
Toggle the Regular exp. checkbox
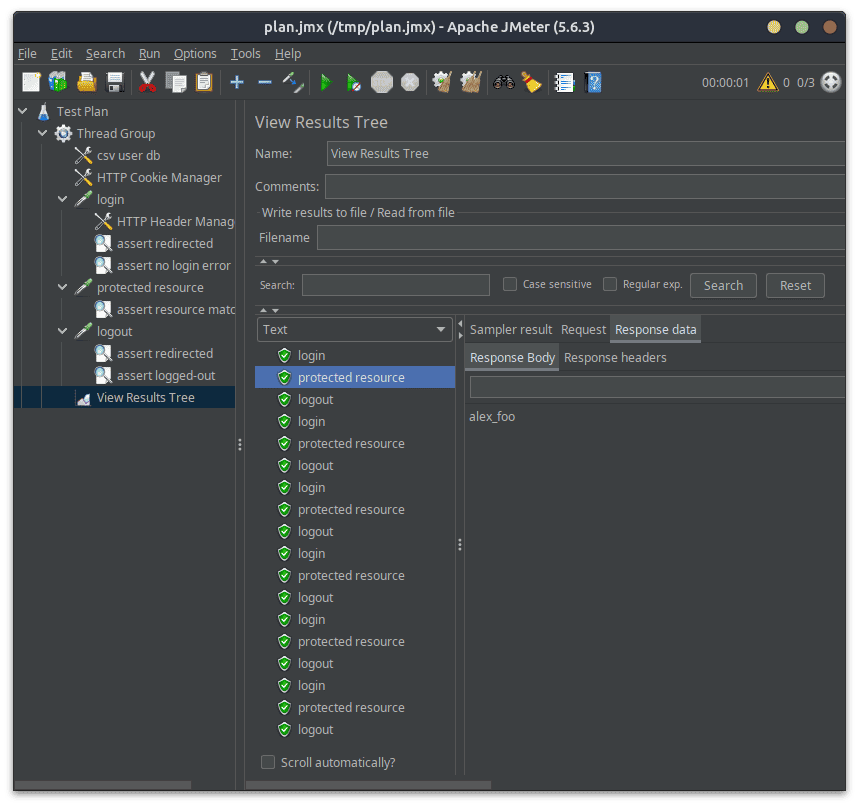[610, 284]
